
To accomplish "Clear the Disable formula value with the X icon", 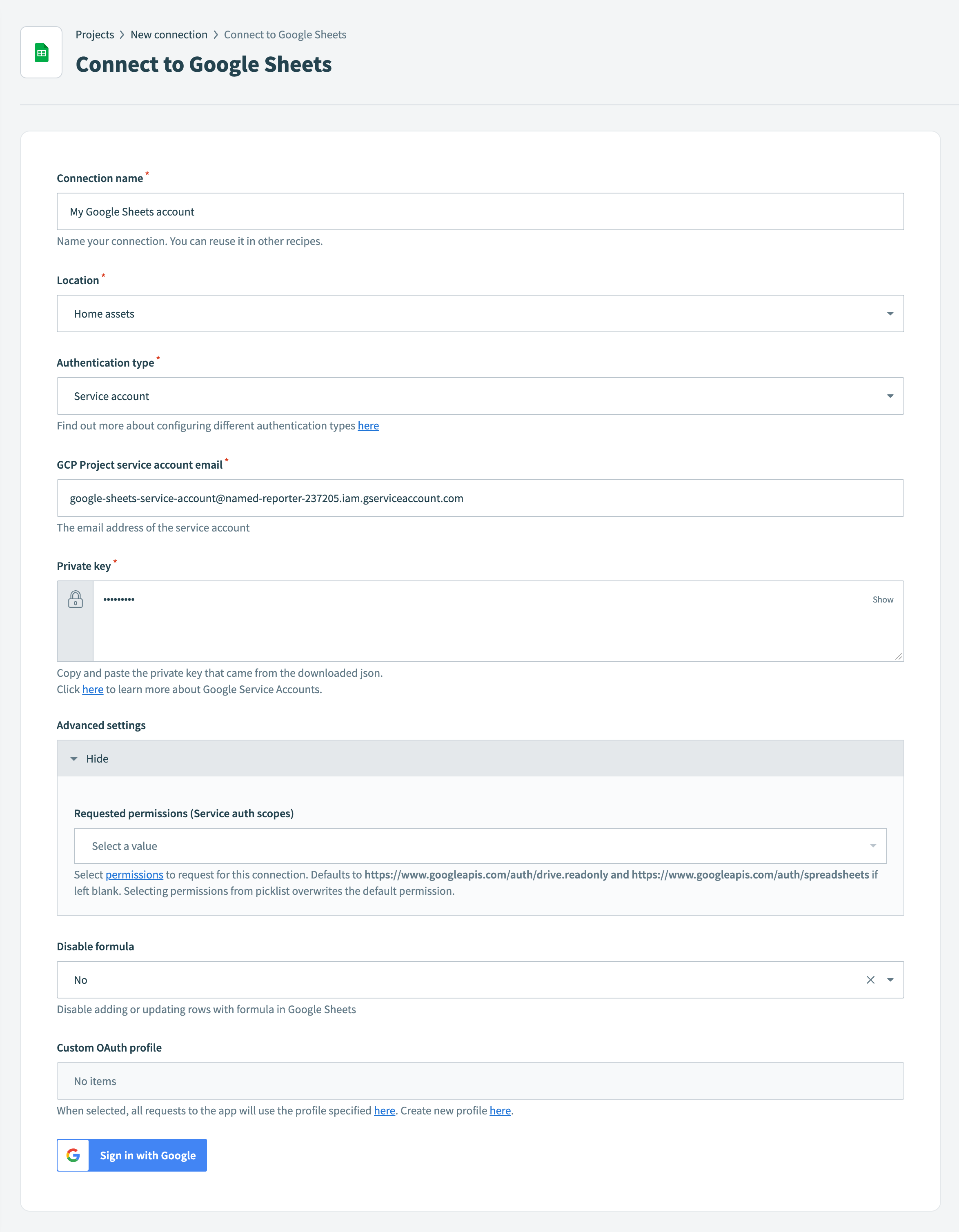I will 870,980.
